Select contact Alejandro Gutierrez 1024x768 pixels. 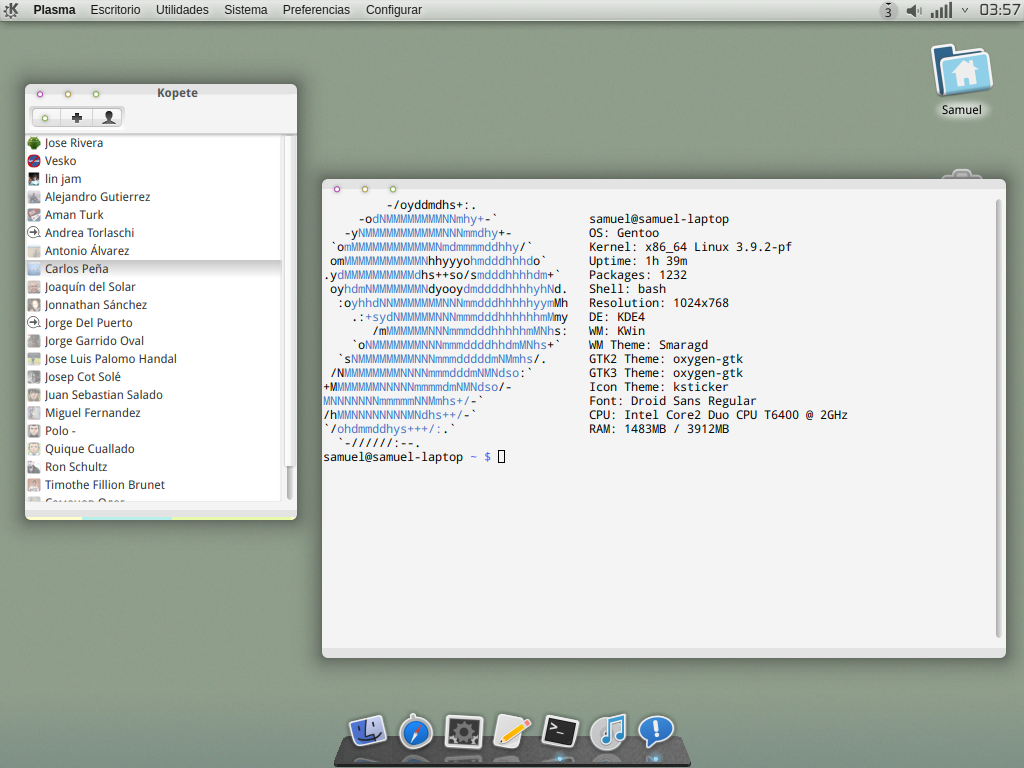point(153,197)
